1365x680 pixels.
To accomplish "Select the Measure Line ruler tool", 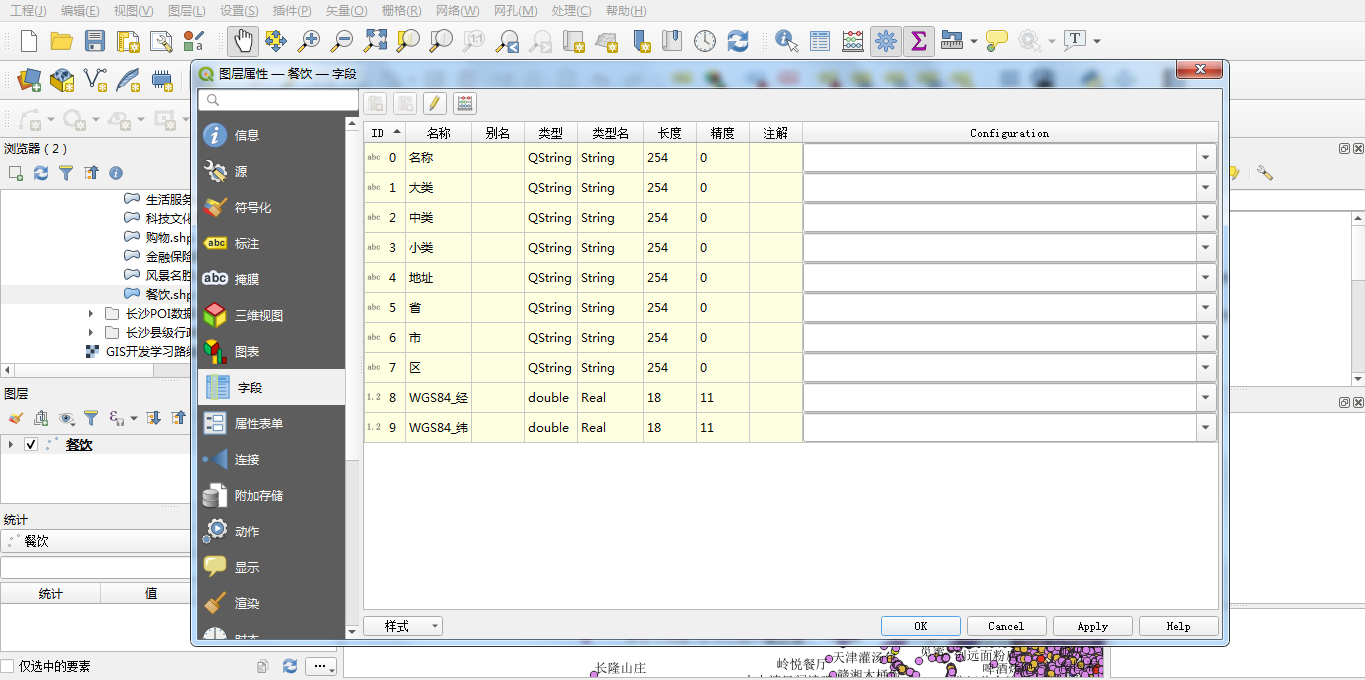I will [x=952, y=41].
